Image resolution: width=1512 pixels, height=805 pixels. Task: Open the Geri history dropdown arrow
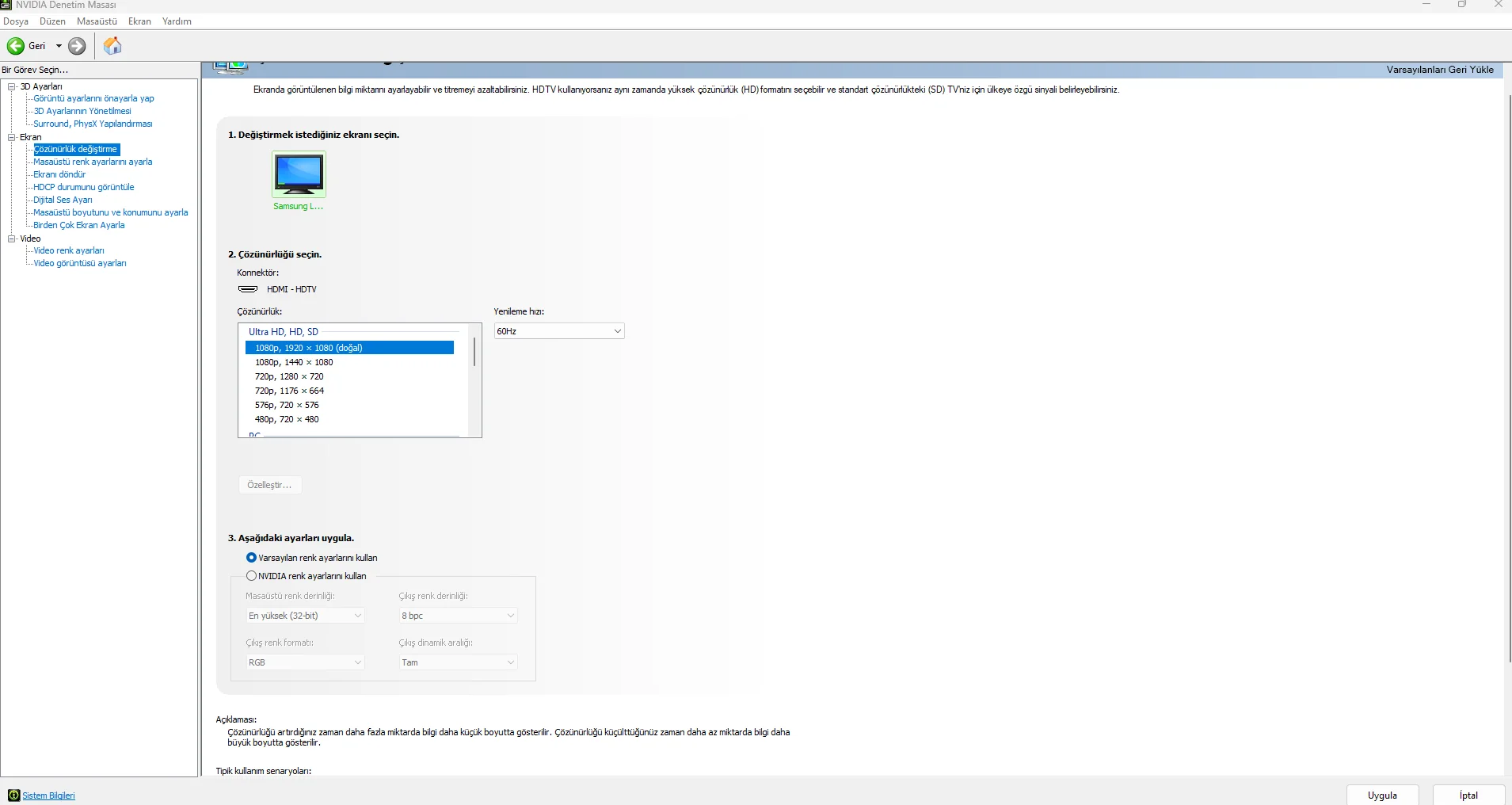point(59,46)
